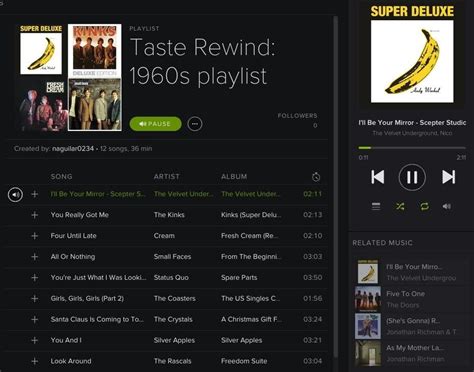Open album Freedom Suite
474x372 pixels.
pos(244,361)
